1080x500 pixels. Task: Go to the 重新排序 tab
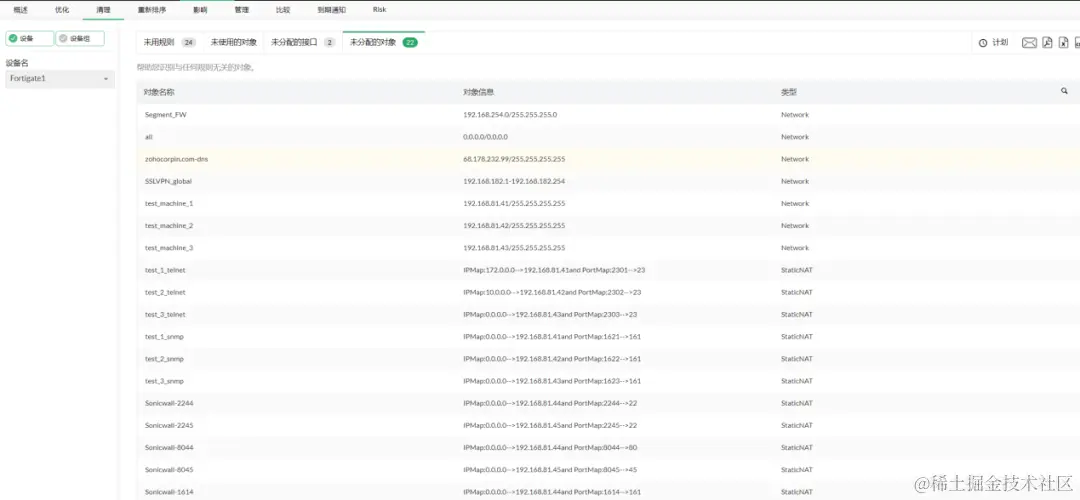coord(152,10)
